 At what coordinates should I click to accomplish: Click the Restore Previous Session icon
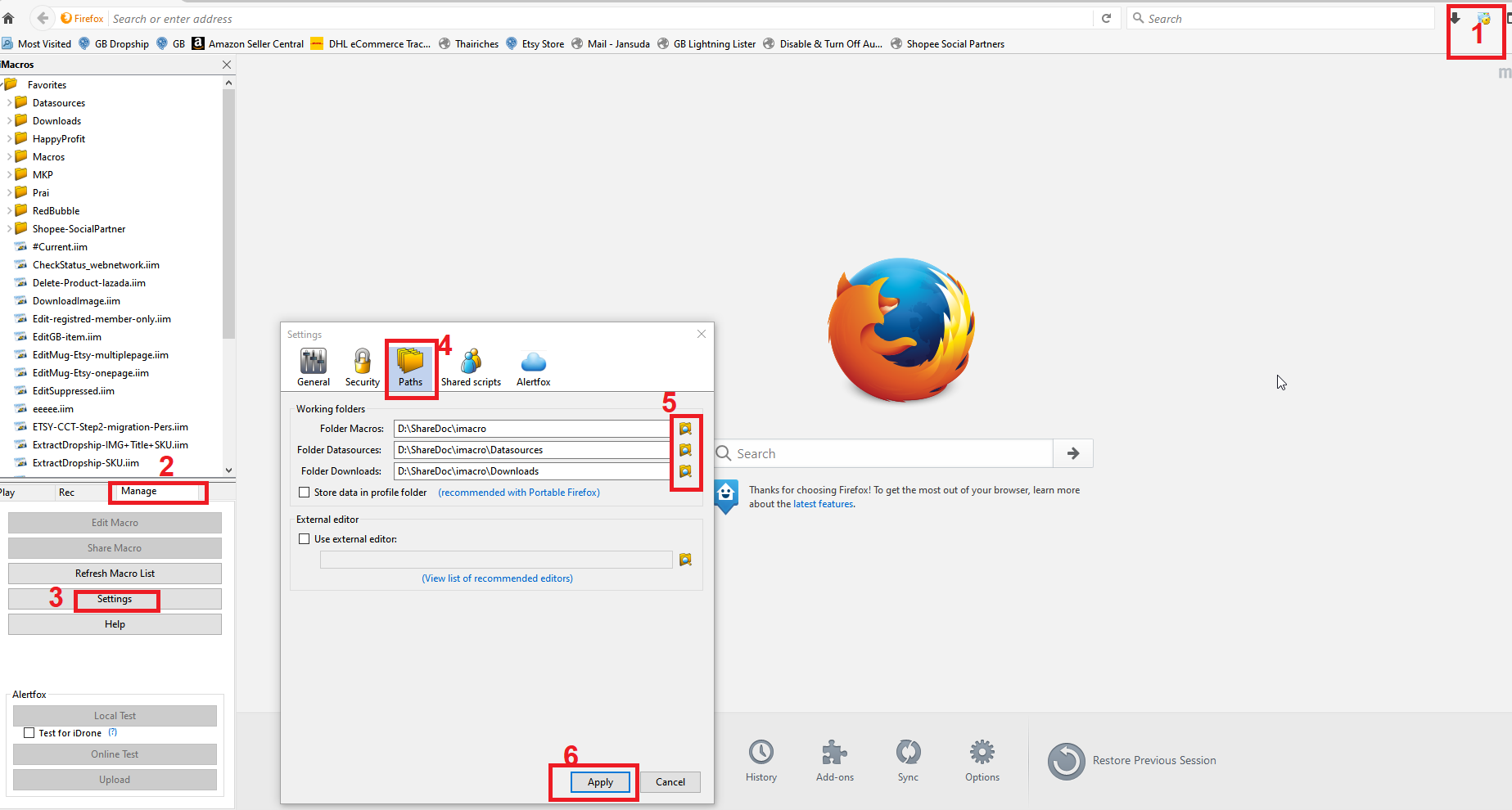click(1067, 761)
